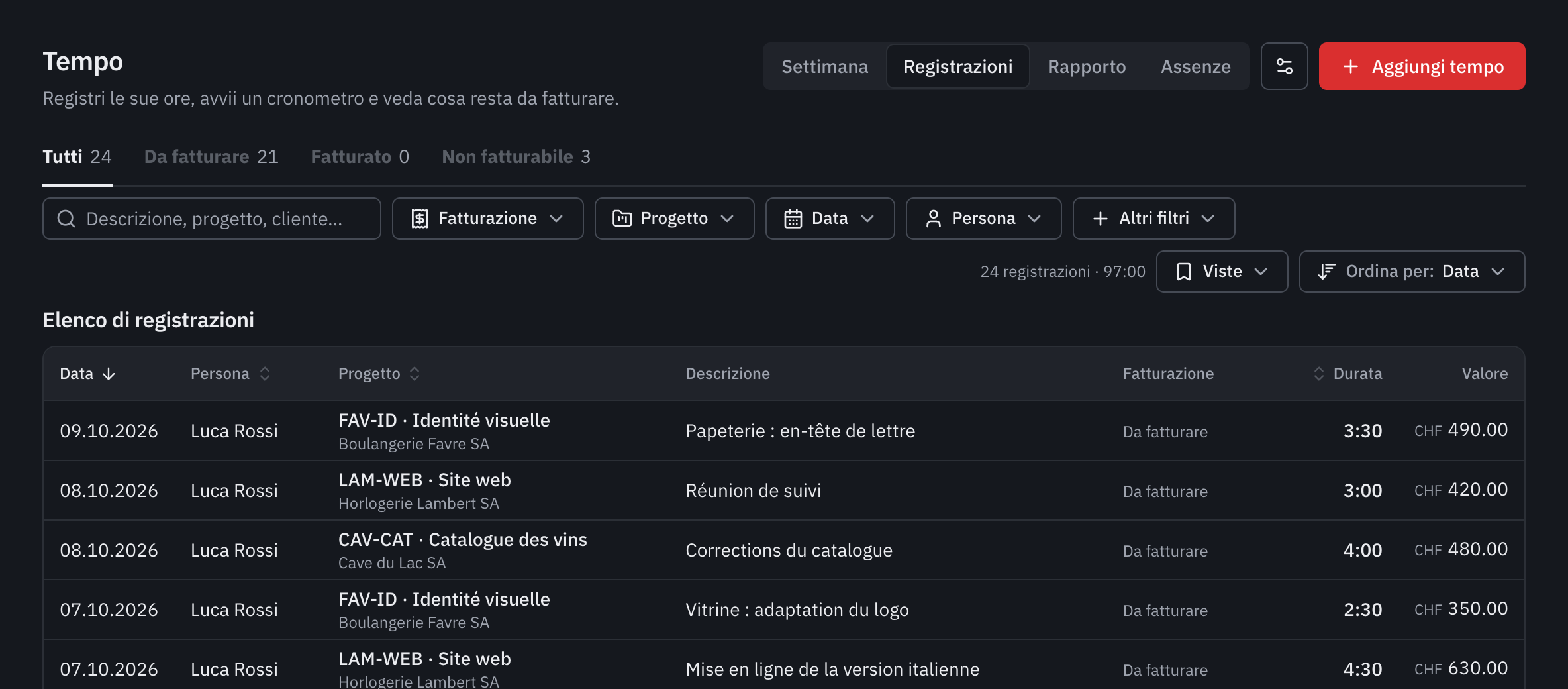Click sort arrows beside Durata column header
This screenshot has width=1568, height=689.
point(1318,374)
